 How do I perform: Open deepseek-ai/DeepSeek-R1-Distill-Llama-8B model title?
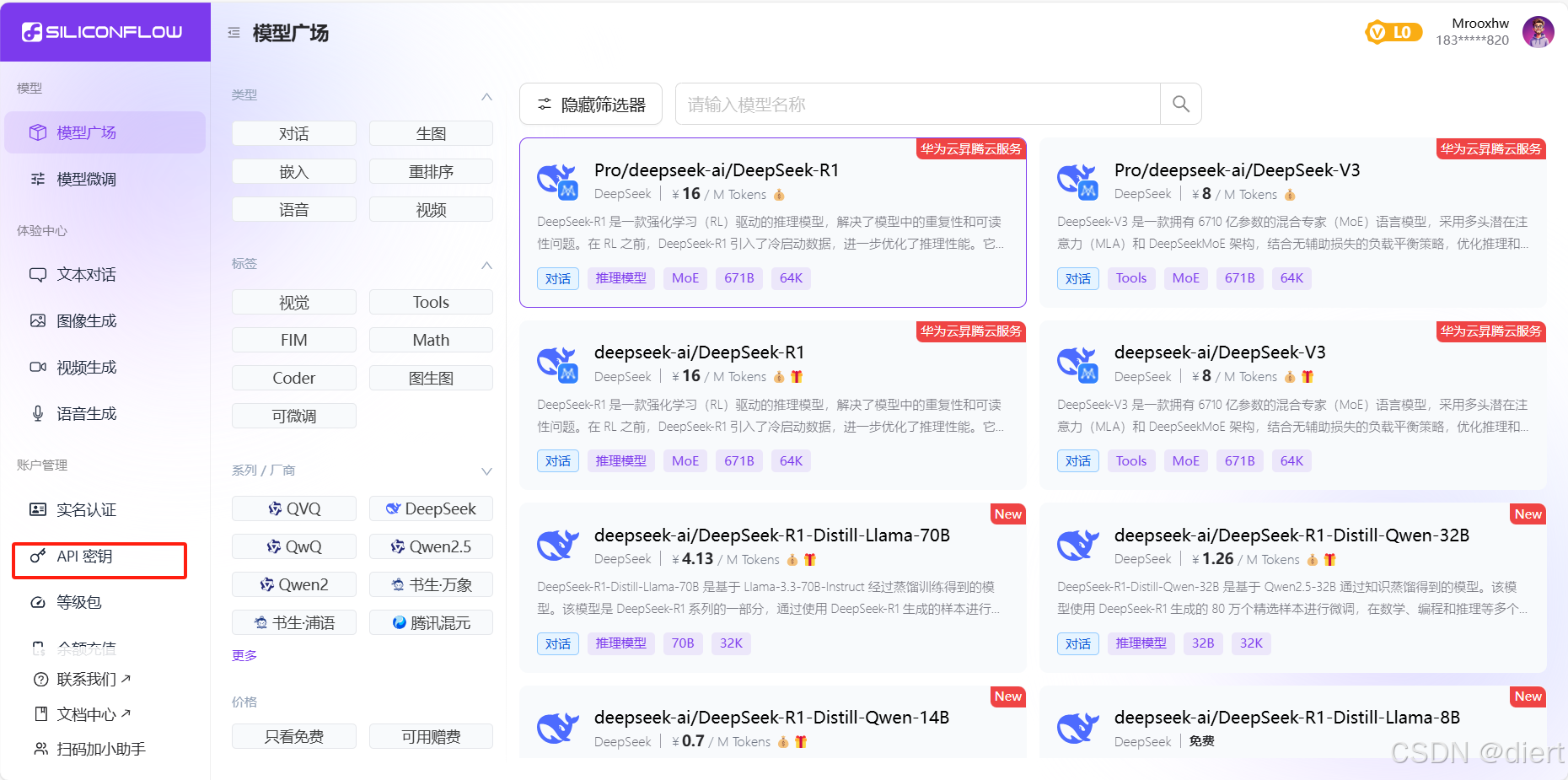(1287, 718)
